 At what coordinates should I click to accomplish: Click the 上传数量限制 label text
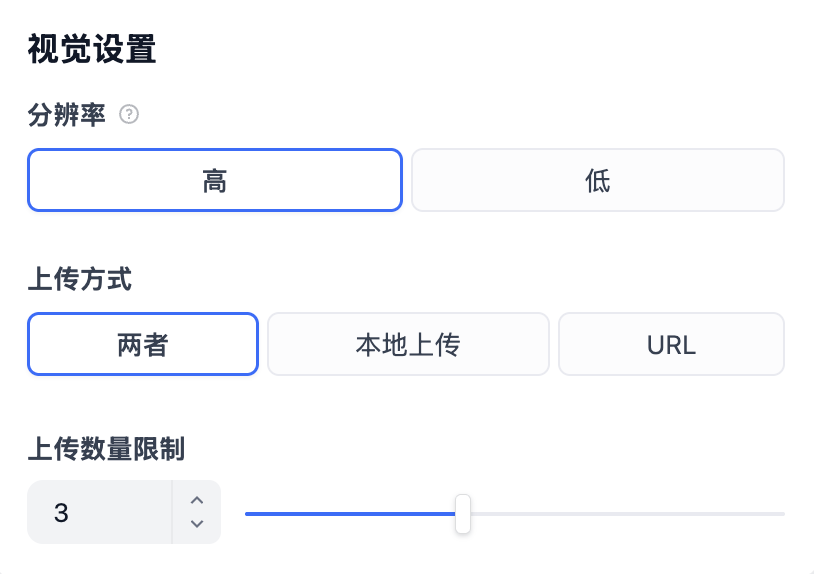(105, 450)
